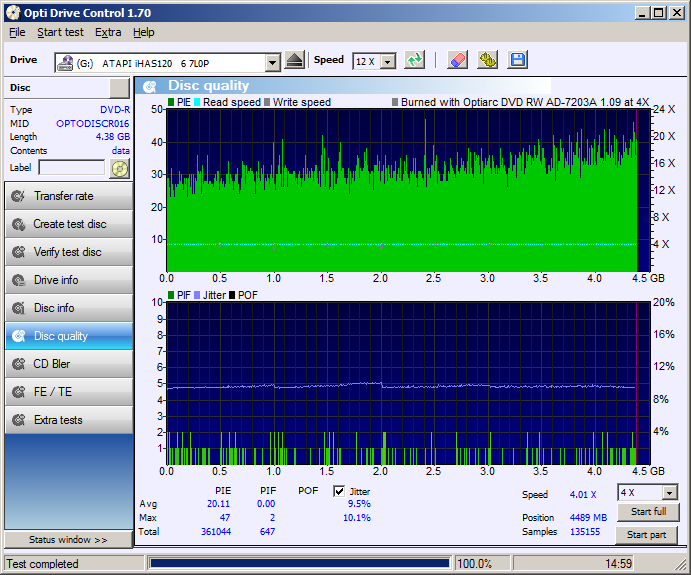The width and height of the screenshot is (691, 575).
Task: Click the Opti Drive Control title icon
Action: click(13, 13)
